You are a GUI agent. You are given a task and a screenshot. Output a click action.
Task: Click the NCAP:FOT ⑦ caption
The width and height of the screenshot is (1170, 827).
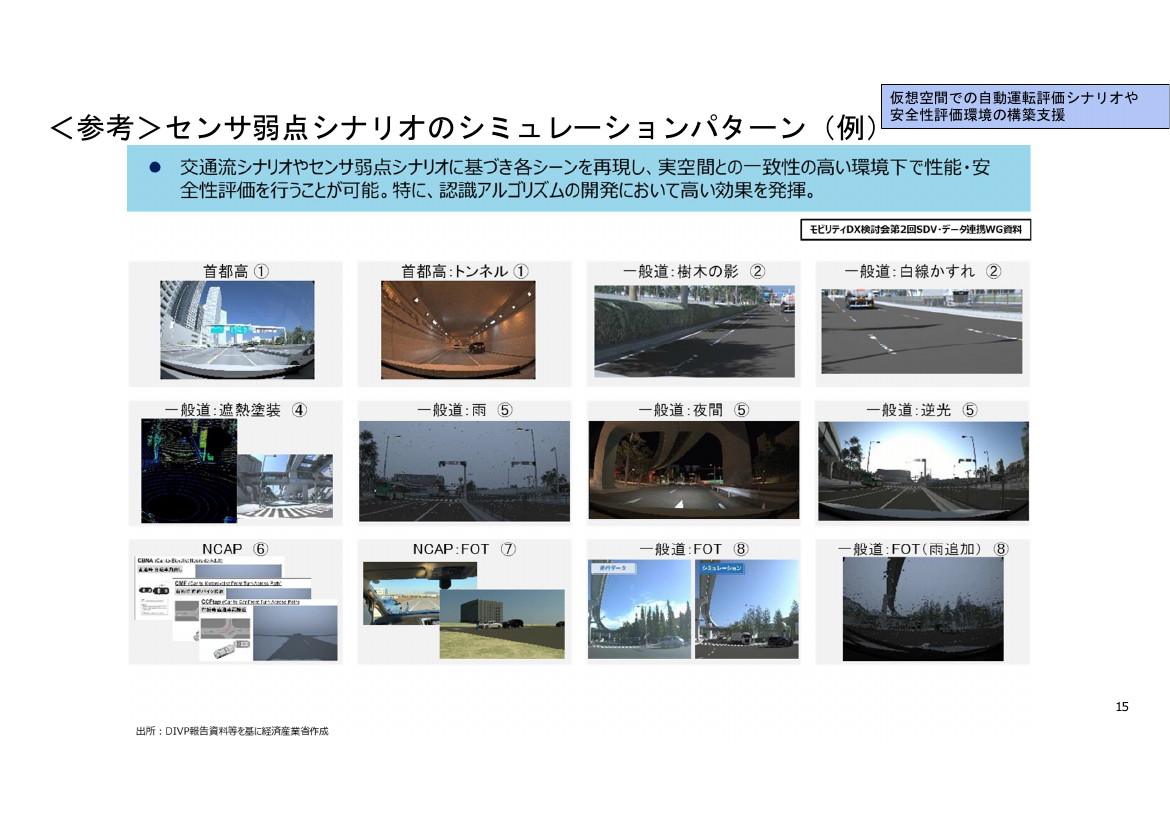(x=464, y=549)
